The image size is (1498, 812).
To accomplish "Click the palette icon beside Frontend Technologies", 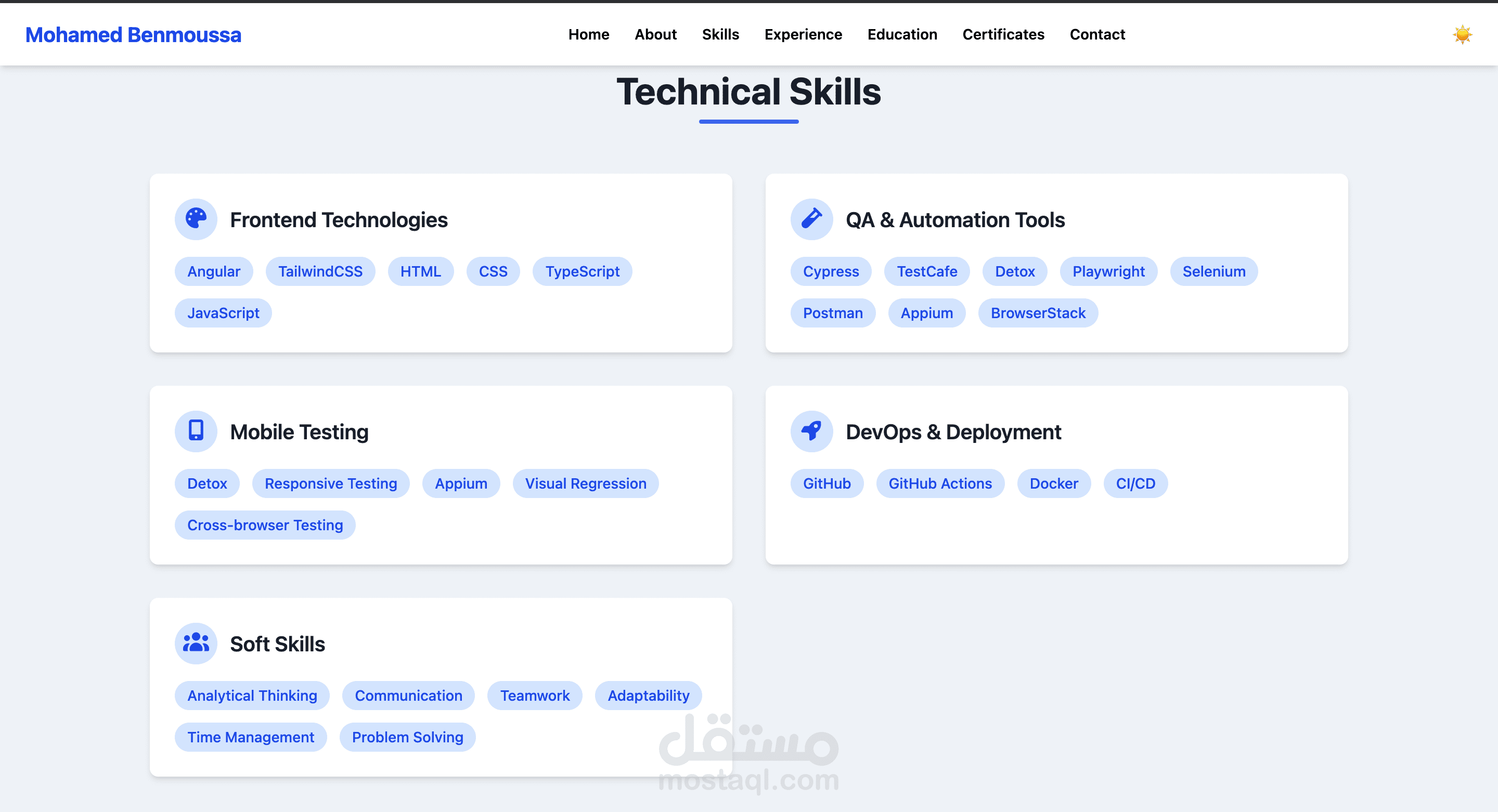I will [x=196, y=219].
